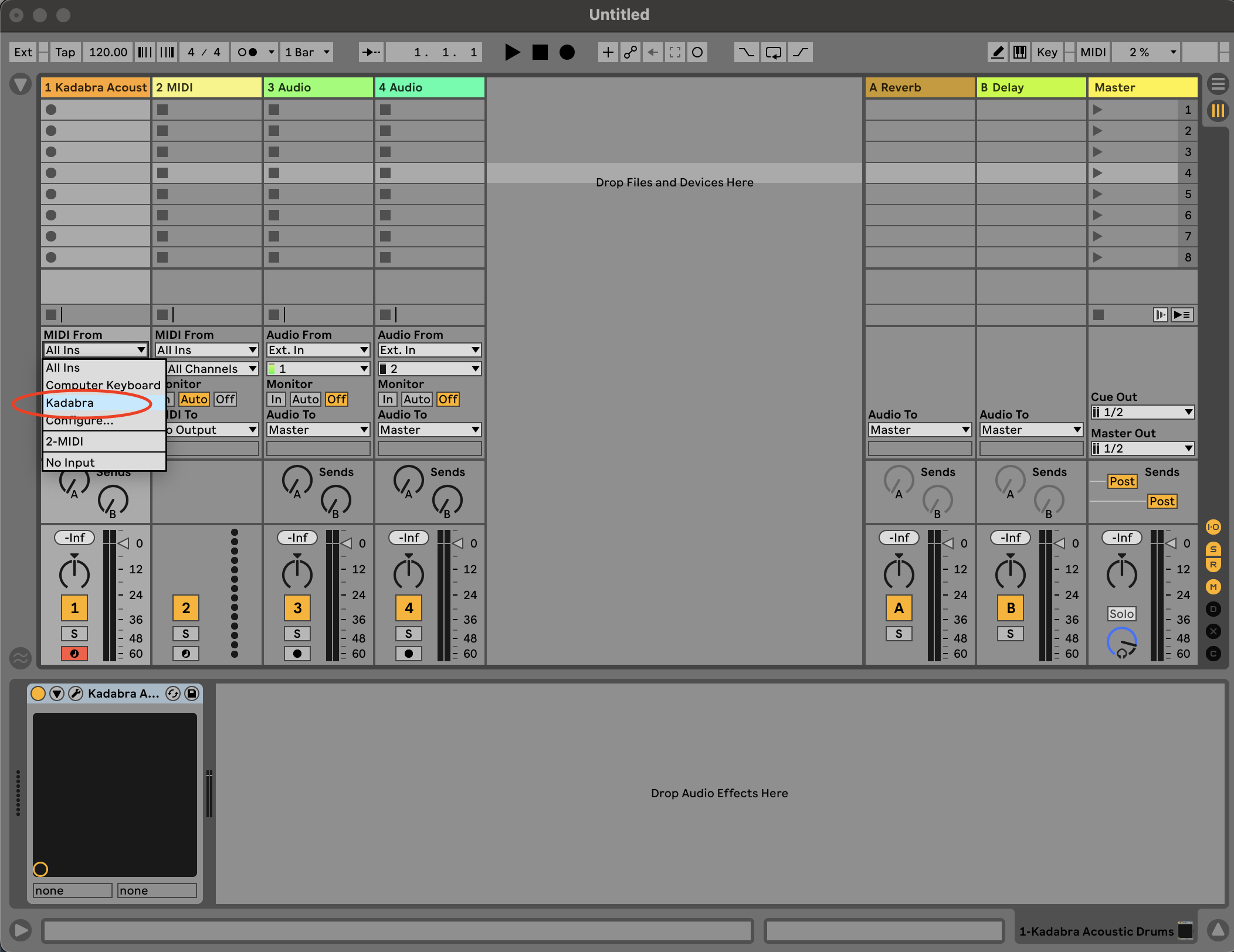Toggle Mixer section visibility (M)
1234x952 pixels.
(x=1213, y=587)
